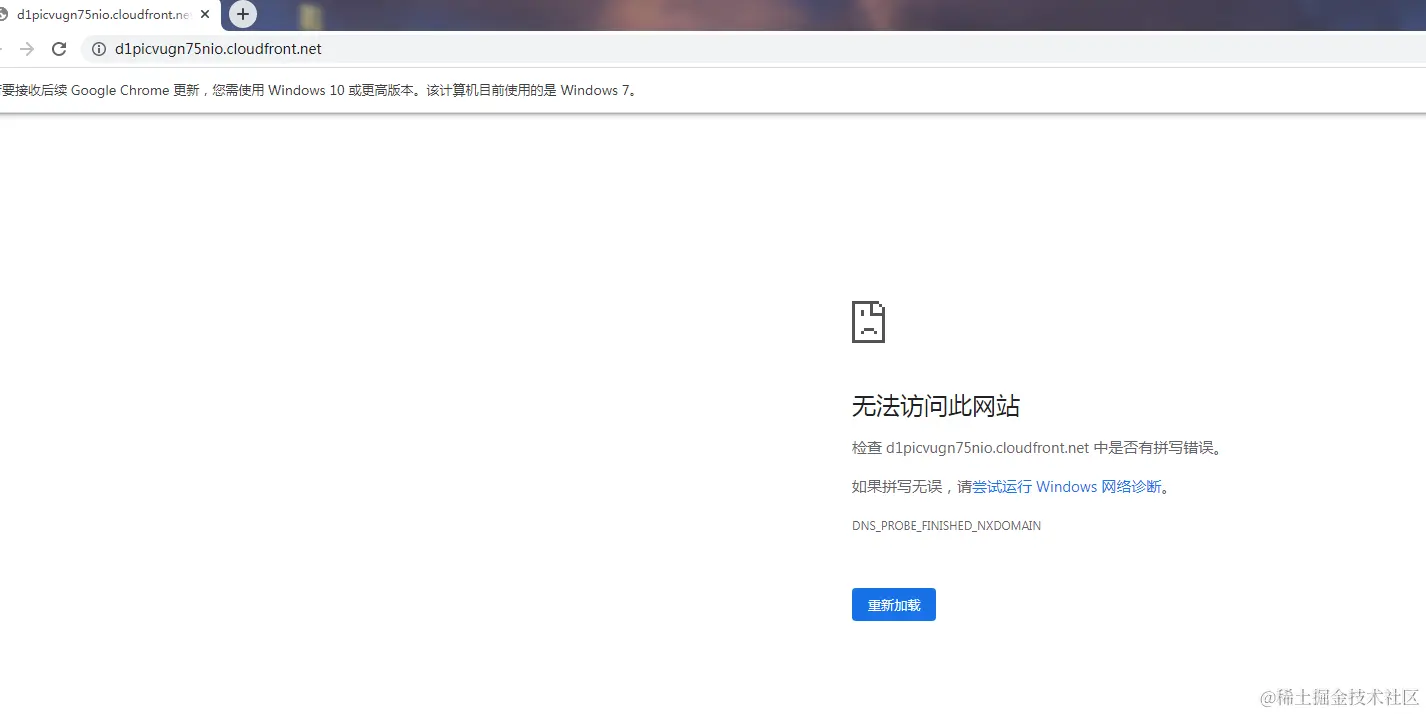
Task: Open the 尝试运行 Windows 网络诊断 link
Action: click(x=1067, y=487)
